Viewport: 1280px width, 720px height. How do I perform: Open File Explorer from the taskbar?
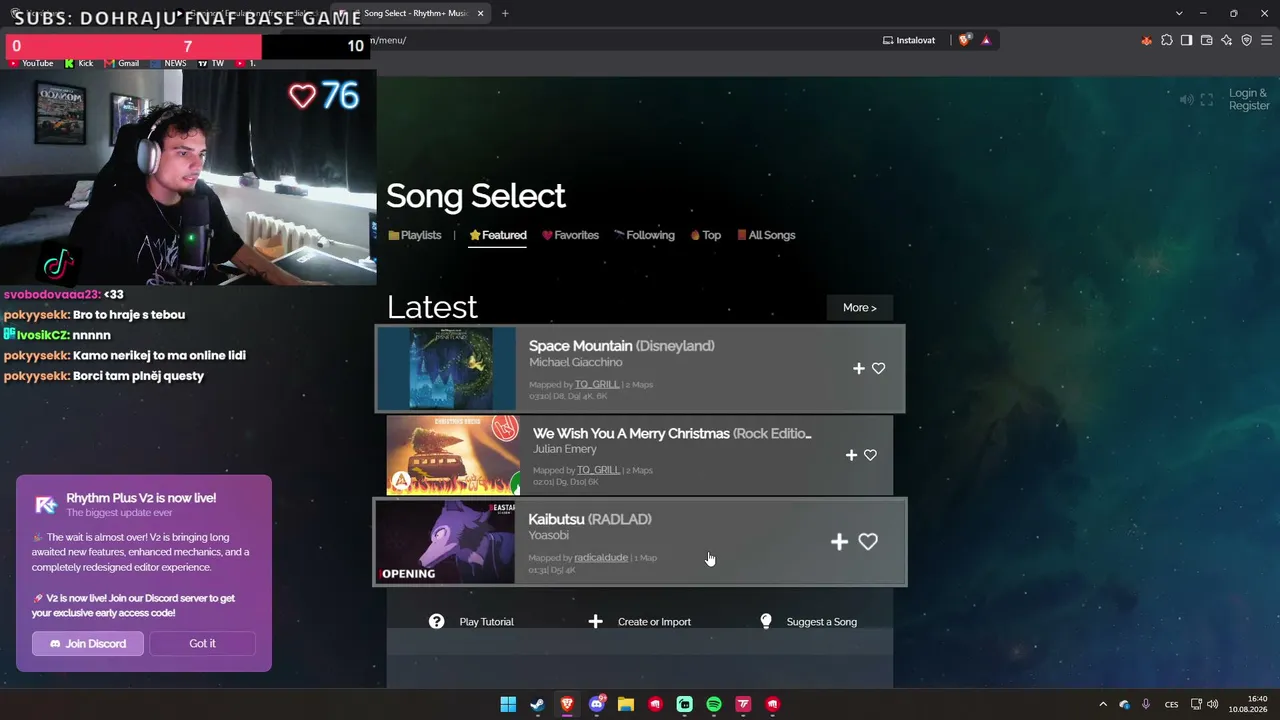pos(626,704)
